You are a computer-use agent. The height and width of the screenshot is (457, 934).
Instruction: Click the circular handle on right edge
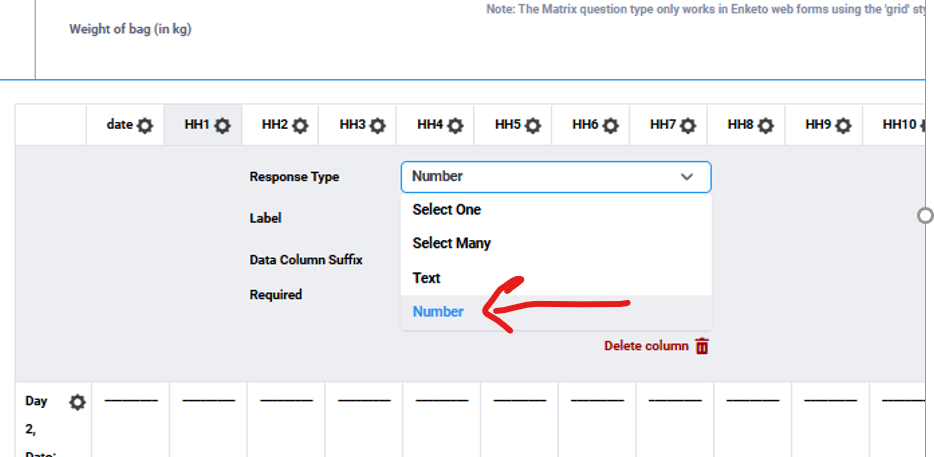point(925,215)
